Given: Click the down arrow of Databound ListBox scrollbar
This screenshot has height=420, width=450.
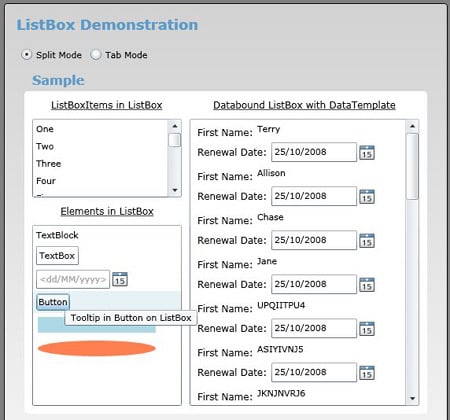Looking at the screenshot, I should pos(412,398).
